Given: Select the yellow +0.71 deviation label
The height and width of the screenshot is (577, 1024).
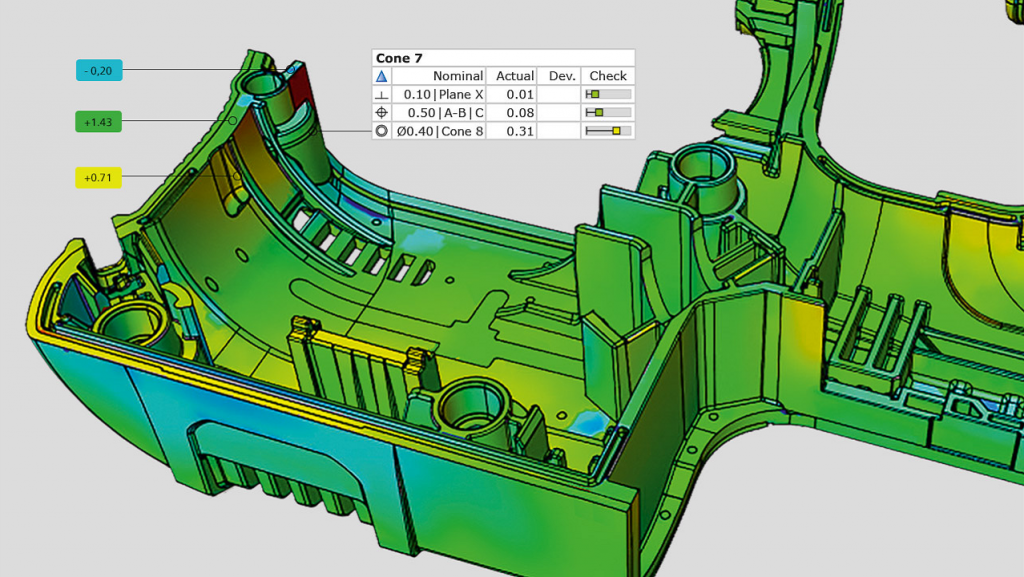Looking at the screenshot, I should (98, 178).
